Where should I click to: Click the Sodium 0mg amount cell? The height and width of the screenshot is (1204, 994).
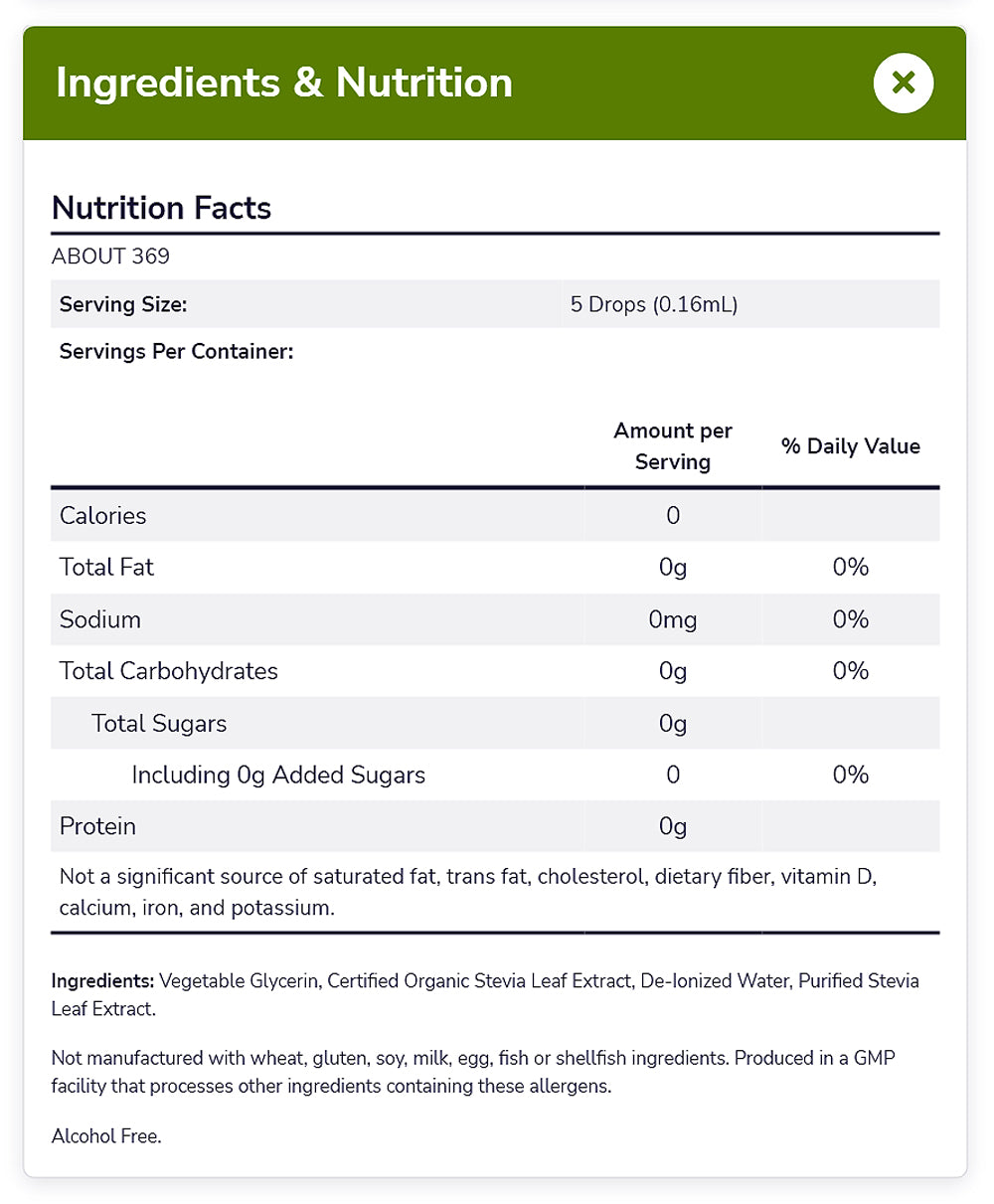(x=672, y=619)
